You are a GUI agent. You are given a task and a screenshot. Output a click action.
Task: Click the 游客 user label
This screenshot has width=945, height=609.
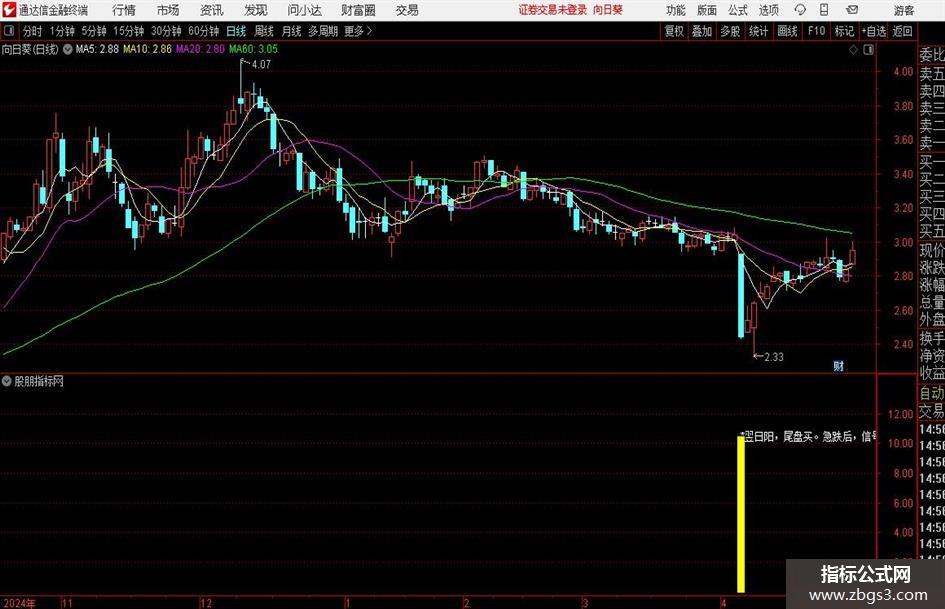point(903,10)
